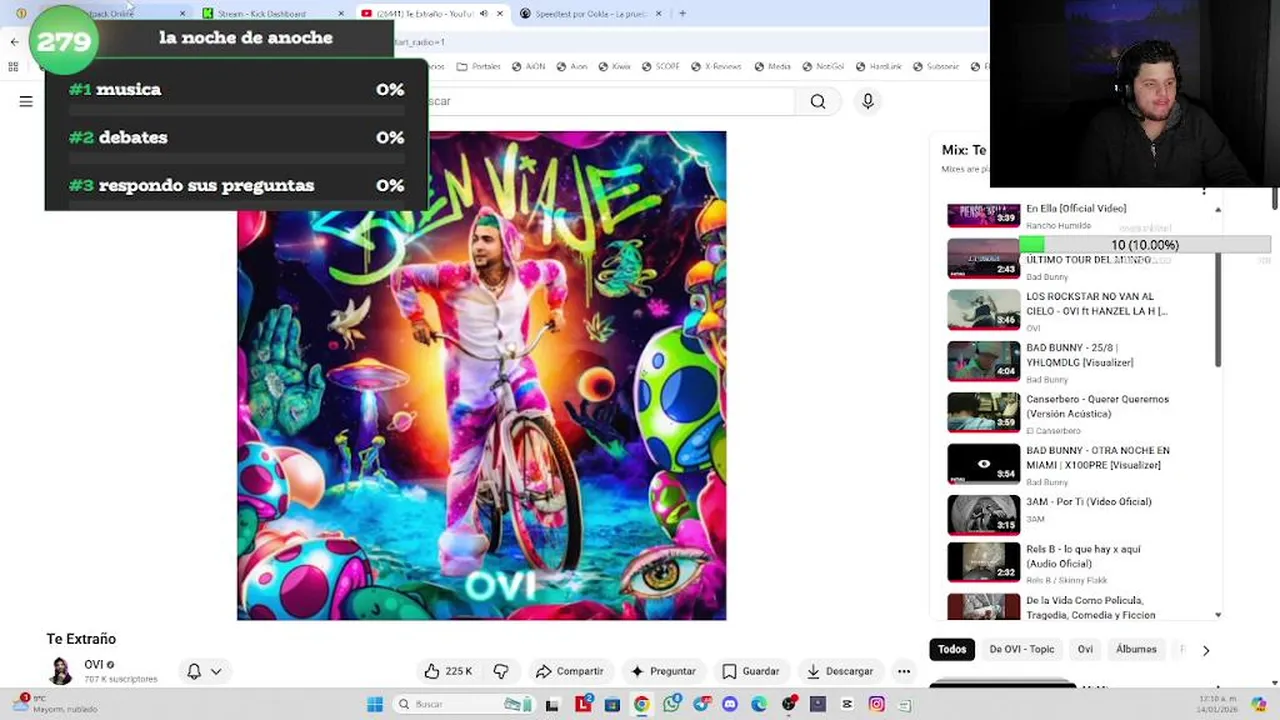Open the Subsonic bookmark
The width and height of the screenshot is (1280, 720).
click(935, 66)
